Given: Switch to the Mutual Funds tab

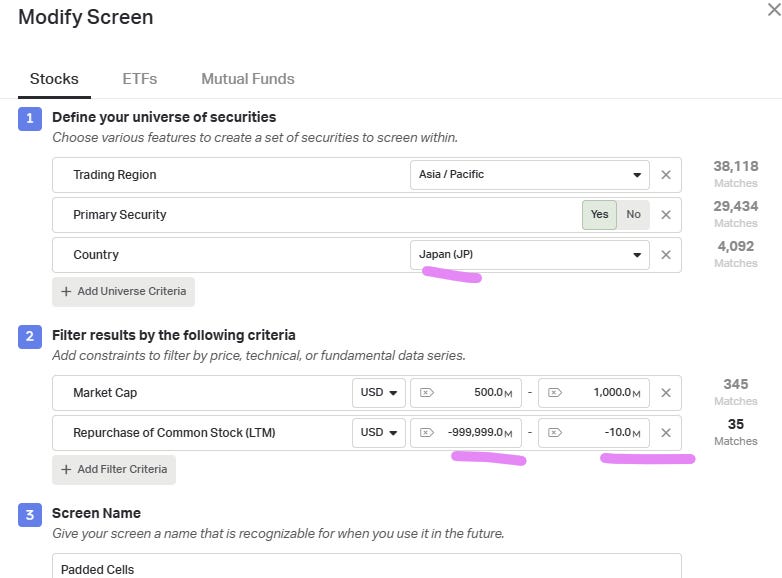Looking at the screenshot, I should coord(247,79).
